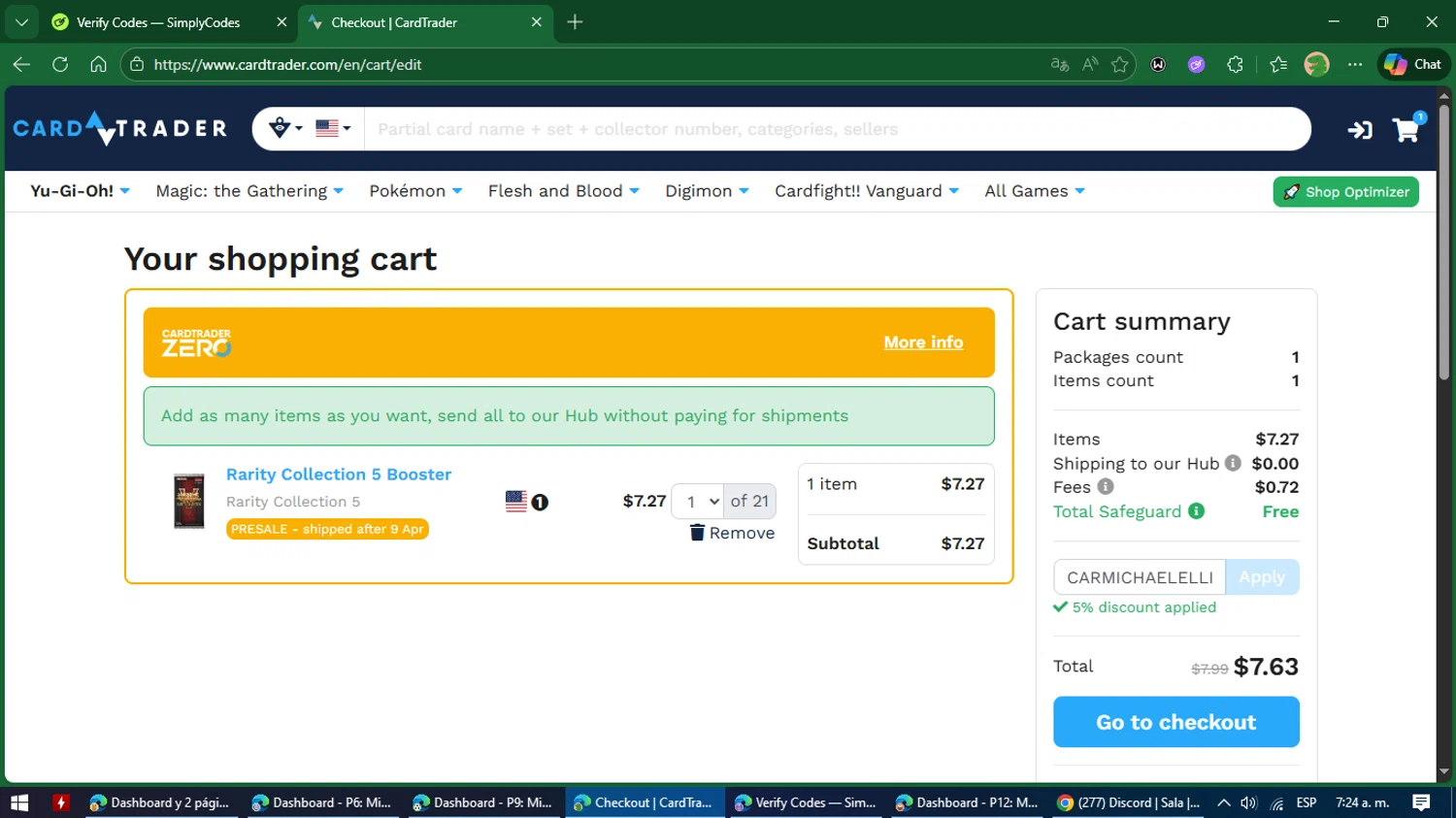Screen dimensions: 1456x818
Task: Open the favorites list icon
Action: [x=1278, y=64]
